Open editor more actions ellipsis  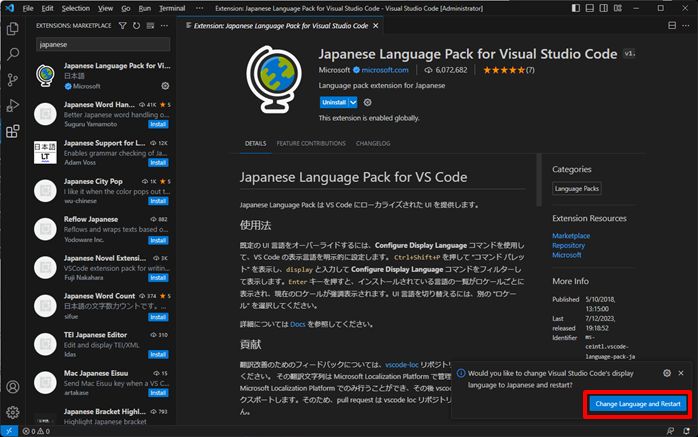coord(686,26)
